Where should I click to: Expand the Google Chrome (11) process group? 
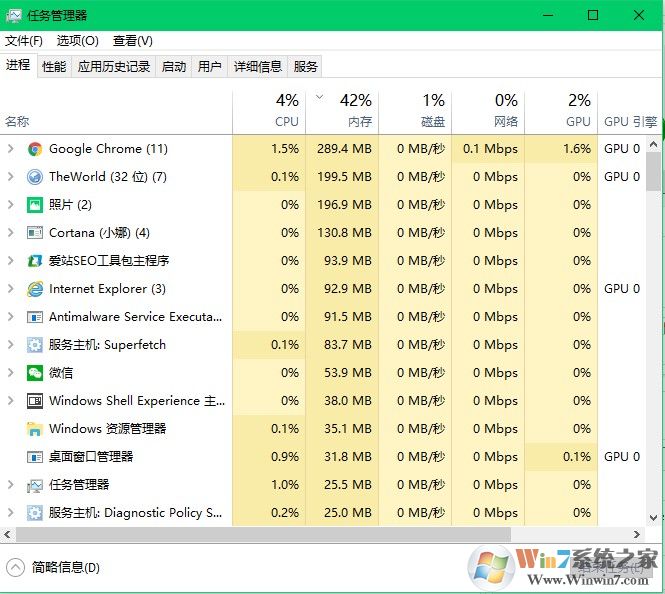click(11, 149)
